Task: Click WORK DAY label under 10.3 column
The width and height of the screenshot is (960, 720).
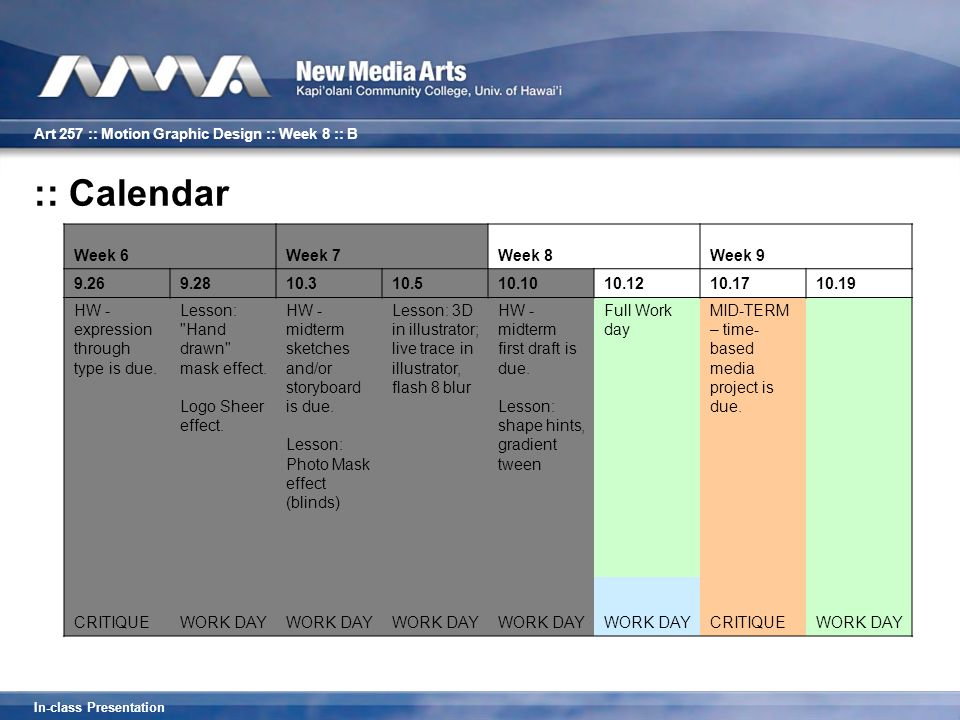Action: [329, 622]
